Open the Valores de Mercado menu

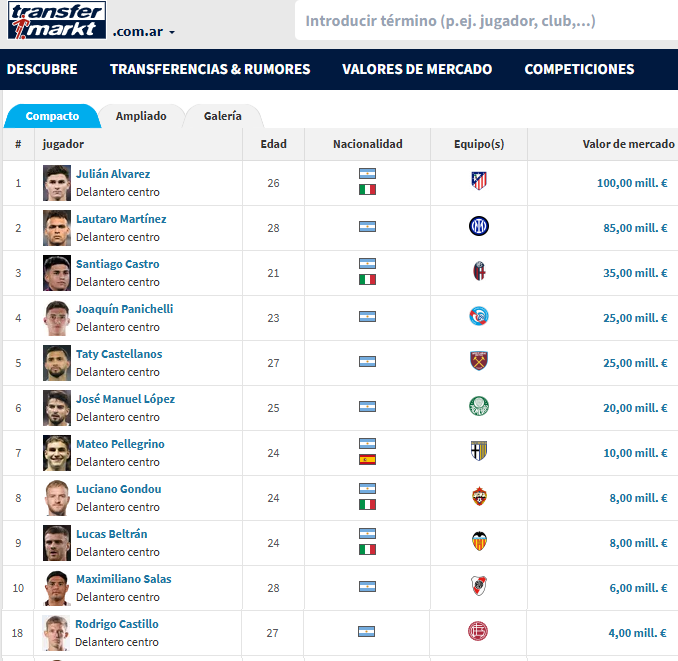pos(417,69)
